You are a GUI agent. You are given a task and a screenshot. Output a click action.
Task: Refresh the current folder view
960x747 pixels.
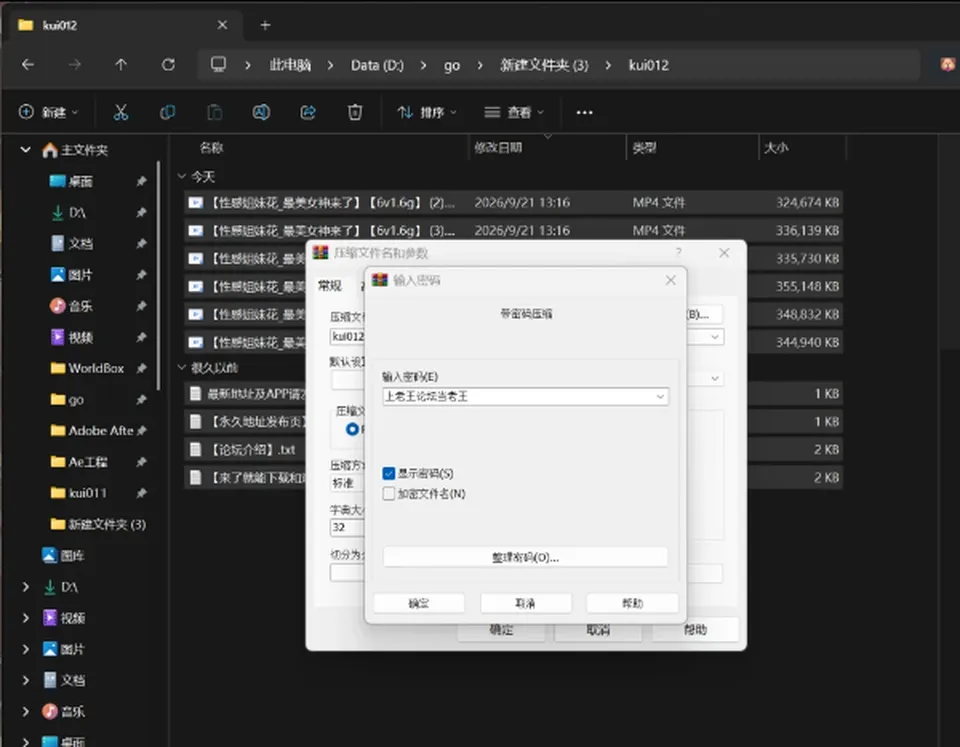coord(168,64)
